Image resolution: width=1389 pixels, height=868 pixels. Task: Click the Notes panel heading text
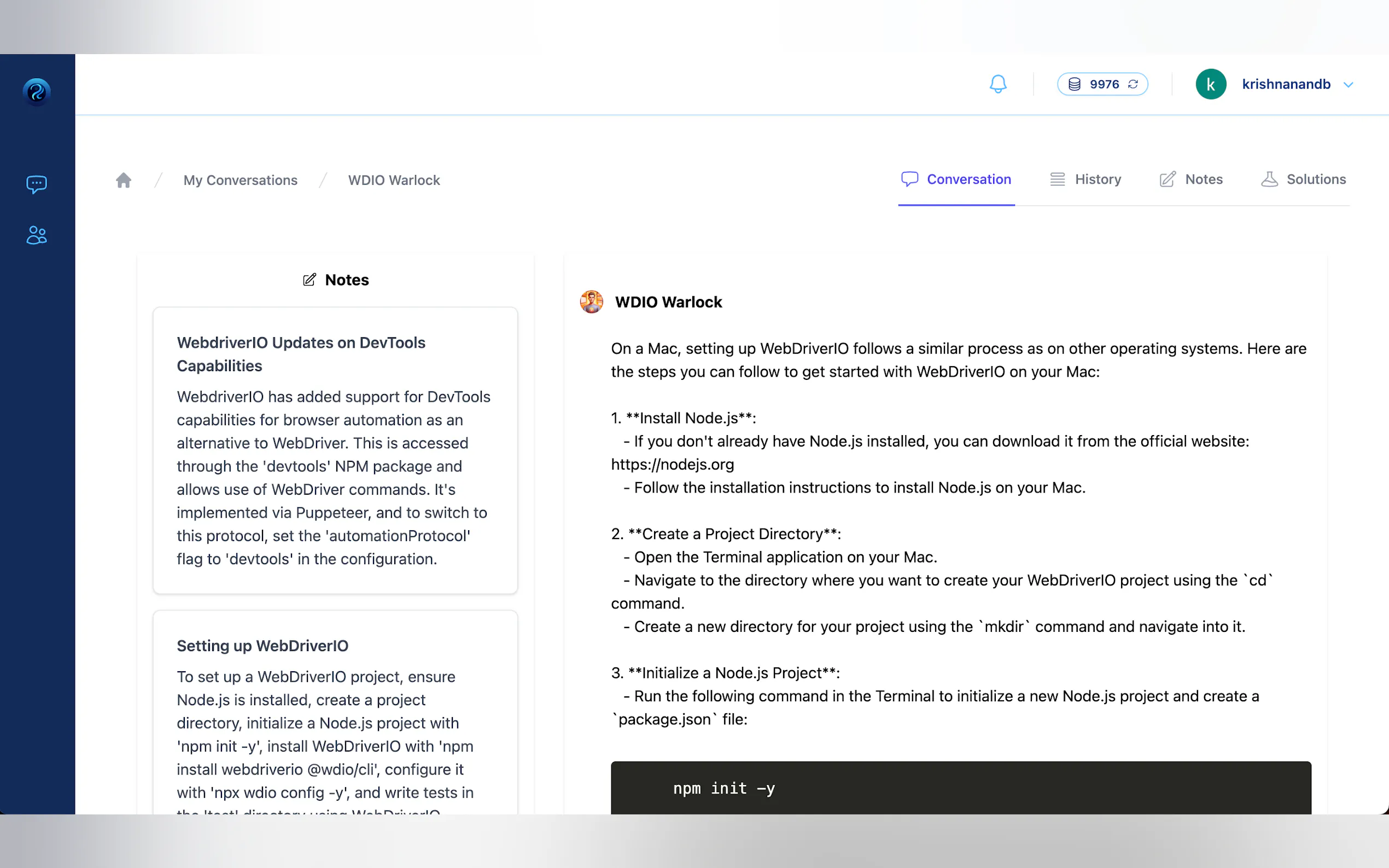[x=347, y=279]
